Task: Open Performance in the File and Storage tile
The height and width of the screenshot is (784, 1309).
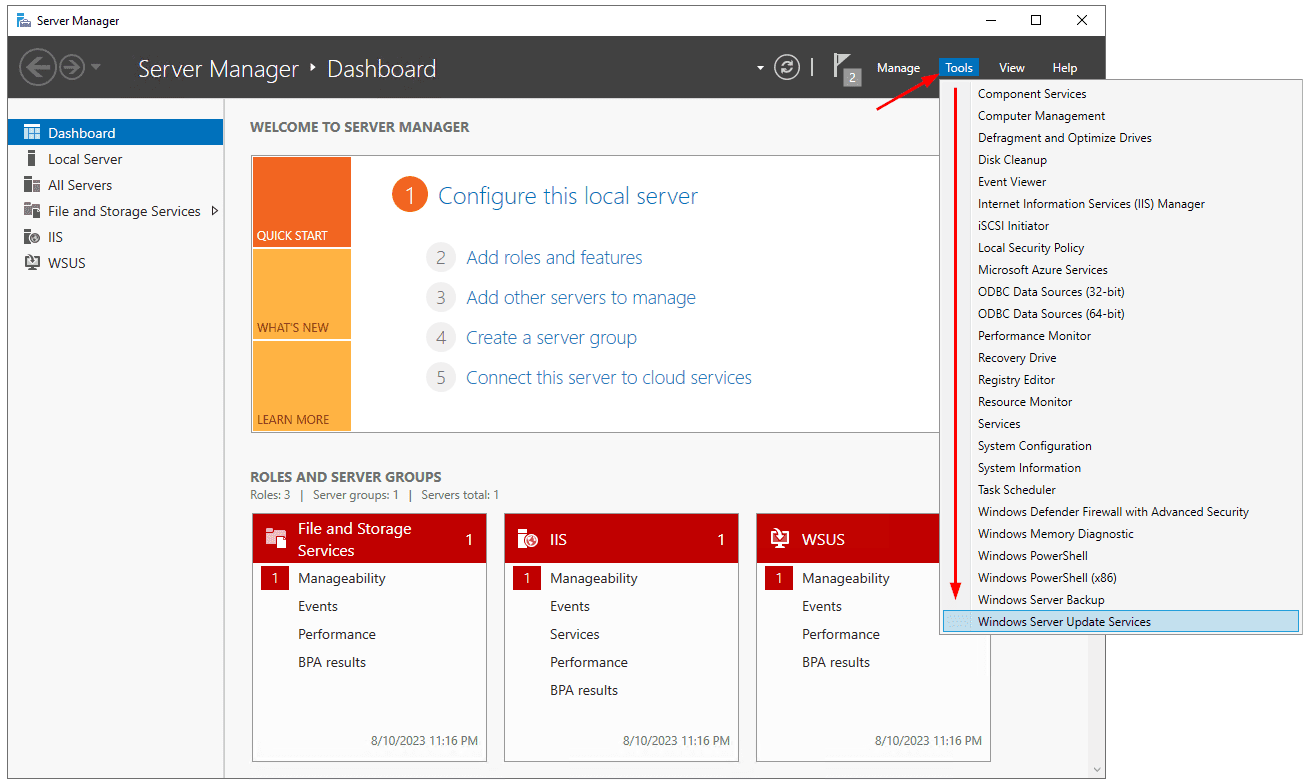Action: coord(337,634)
